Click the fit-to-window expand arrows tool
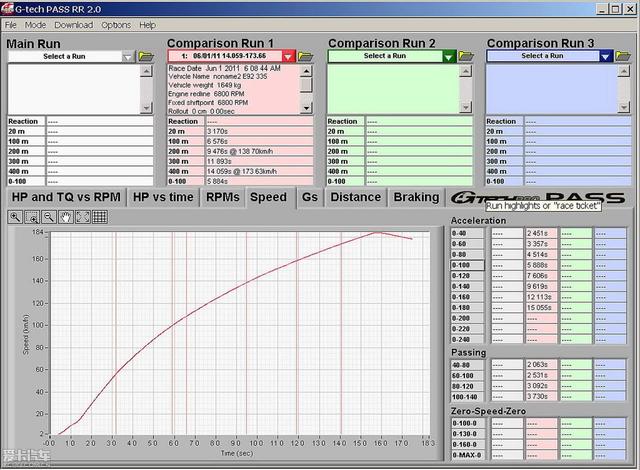 pos(83,217)
